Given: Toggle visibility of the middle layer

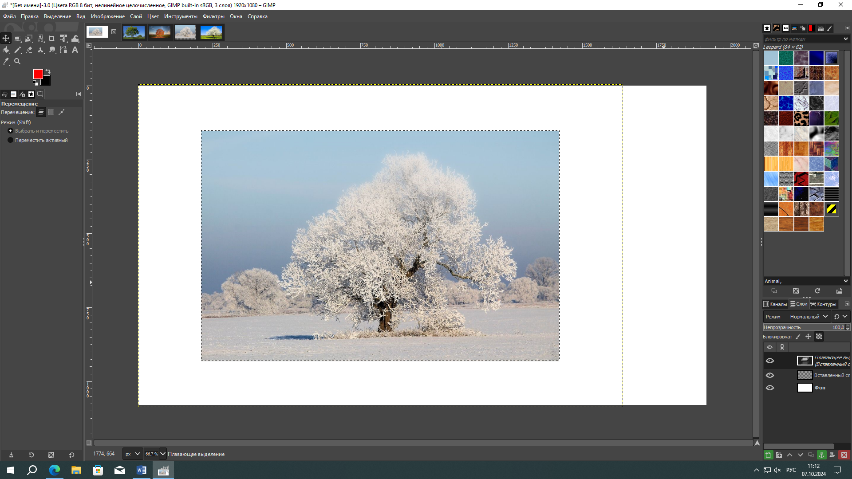Looking at the screenshot, I should 770,375.
